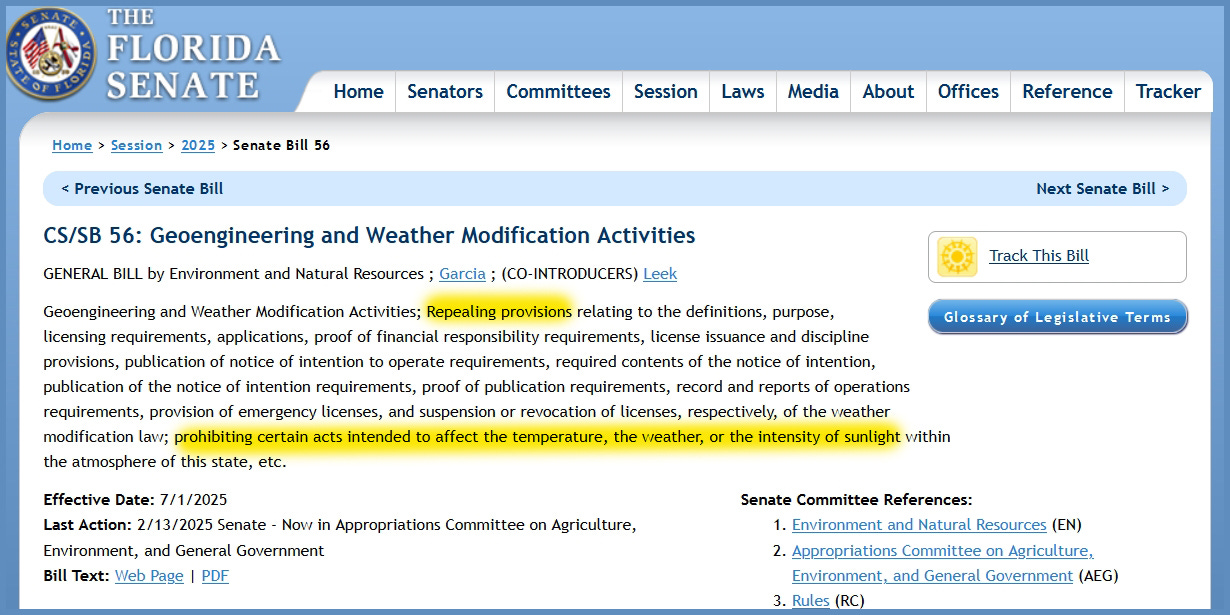Click the Florida Senate seal logo
This screenshot has height=615, width=1230.
pyautogui.click(x=50, y=52)
